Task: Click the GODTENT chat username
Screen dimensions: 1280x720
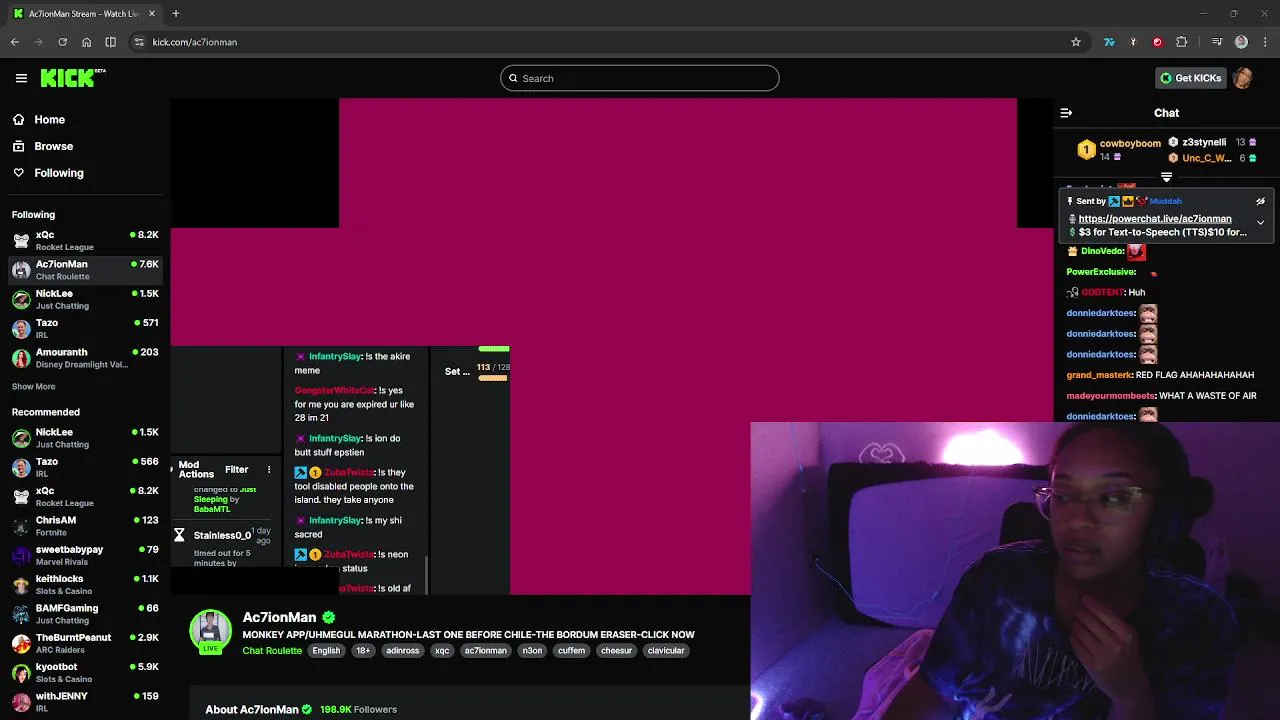Action: tap(1103, 292)
